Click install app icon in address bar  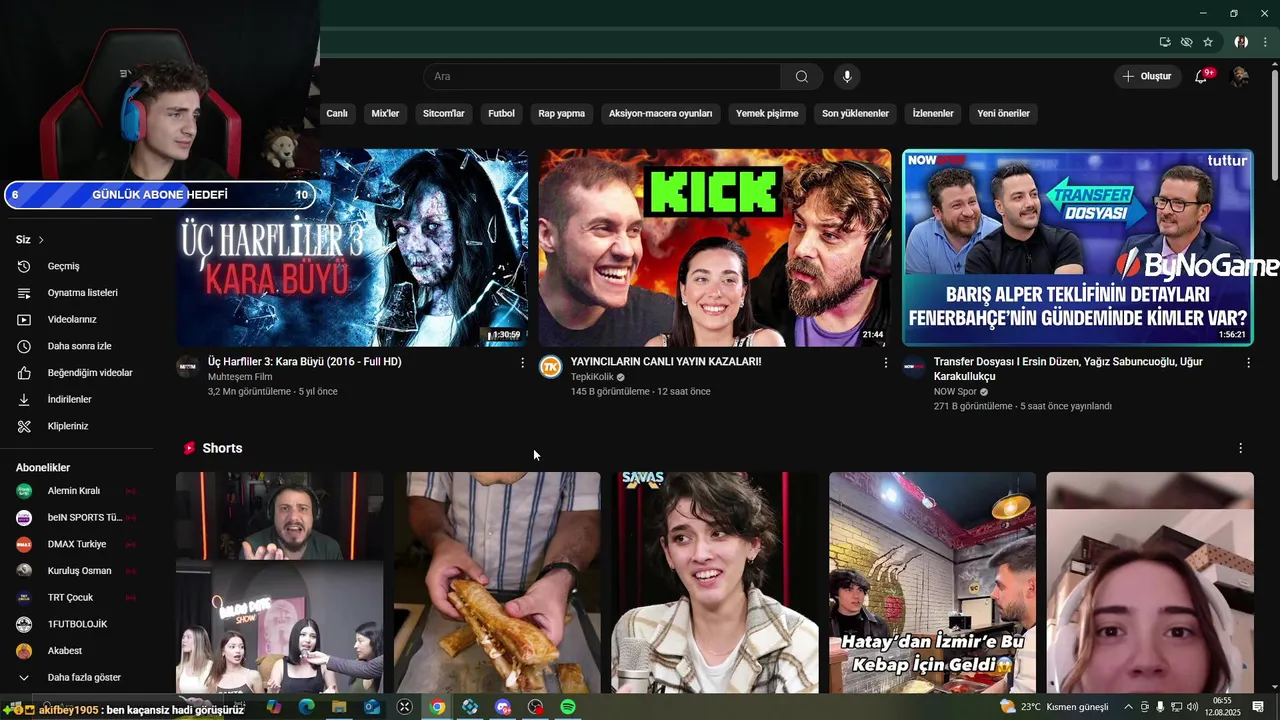tap(1165, 42)
